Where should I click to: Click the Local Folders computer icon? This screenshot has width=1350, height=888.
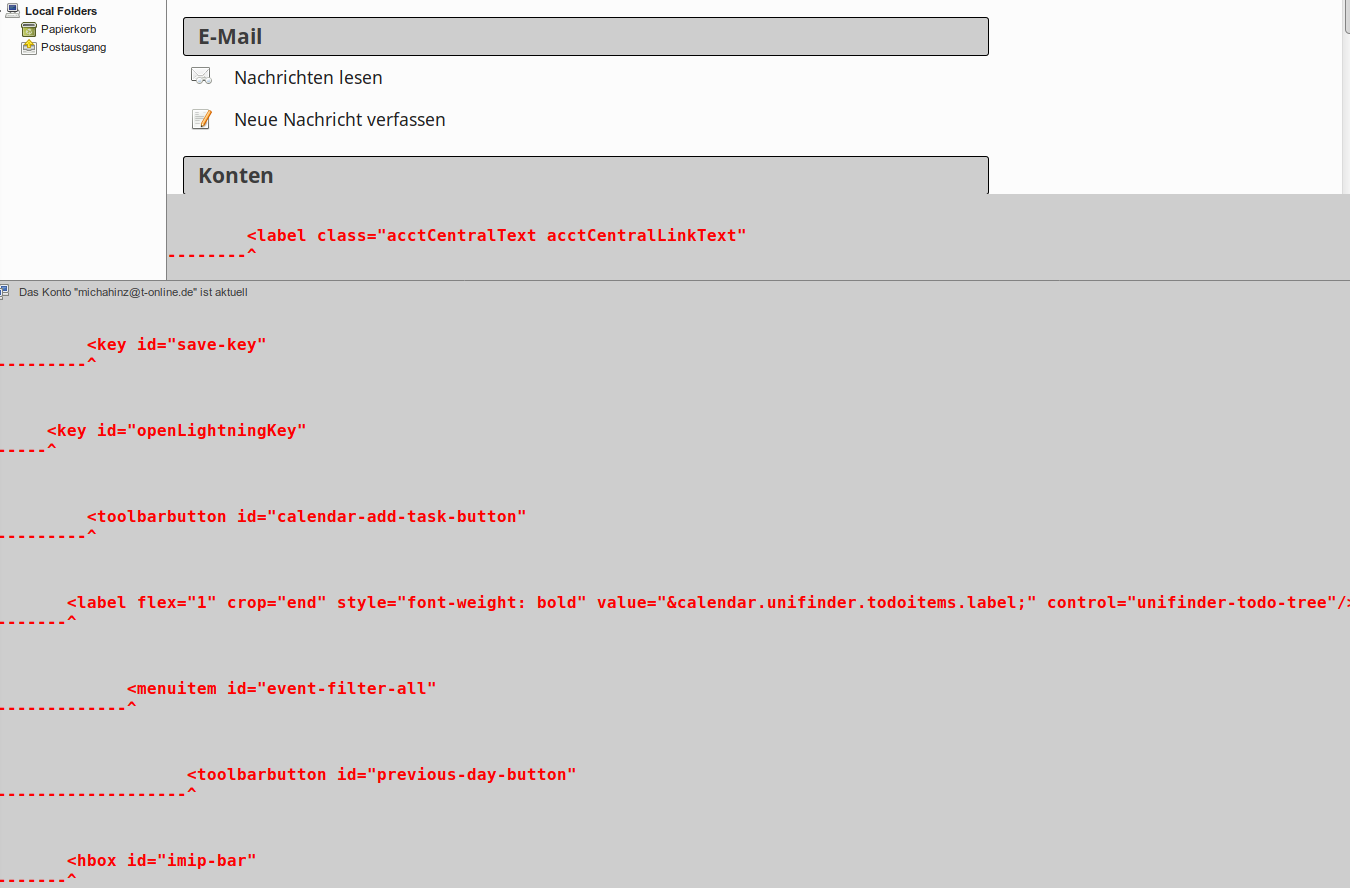[x=11, y=11]
